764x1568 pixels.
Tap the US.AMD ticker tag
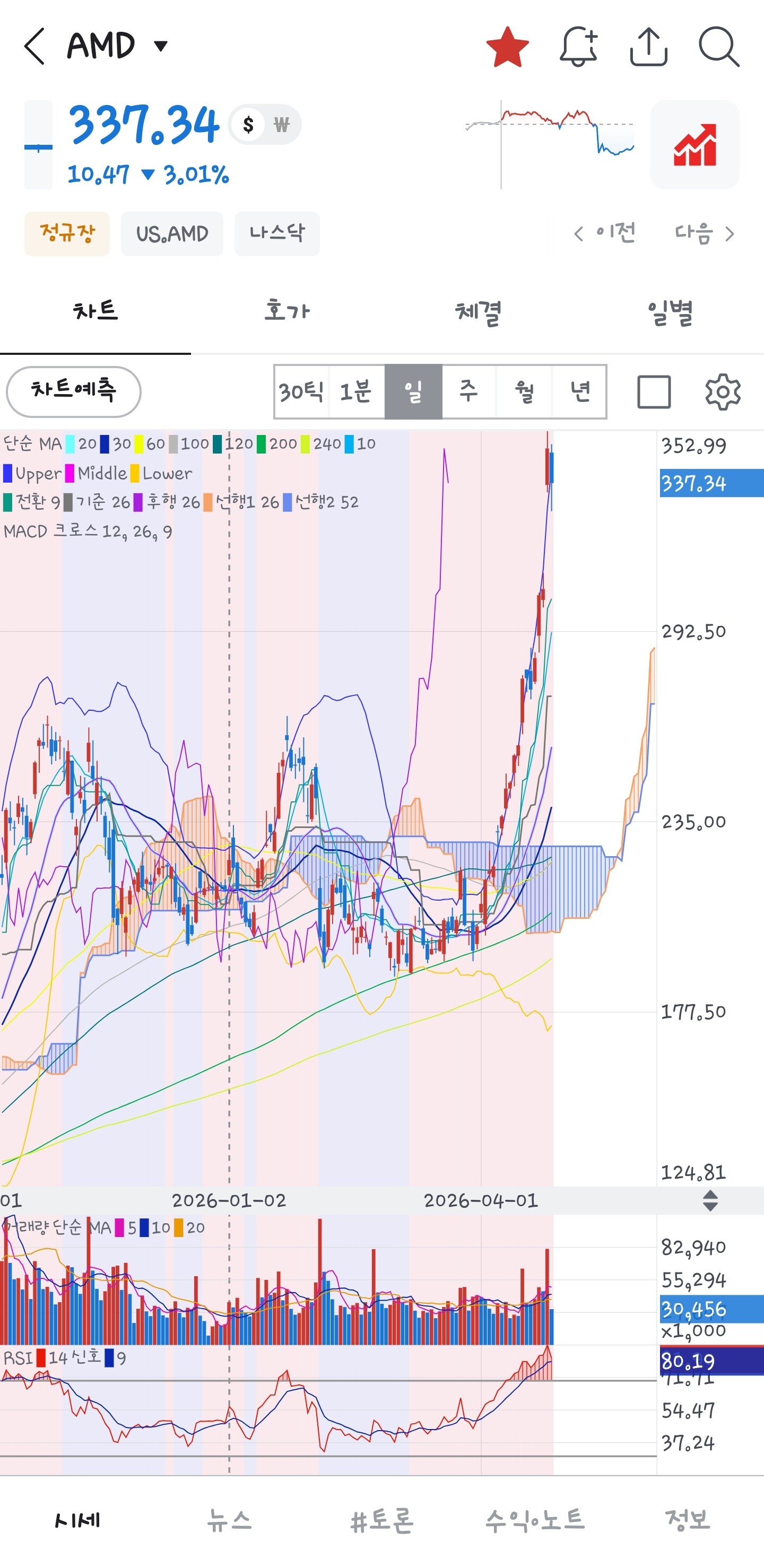tap(172, 234)
